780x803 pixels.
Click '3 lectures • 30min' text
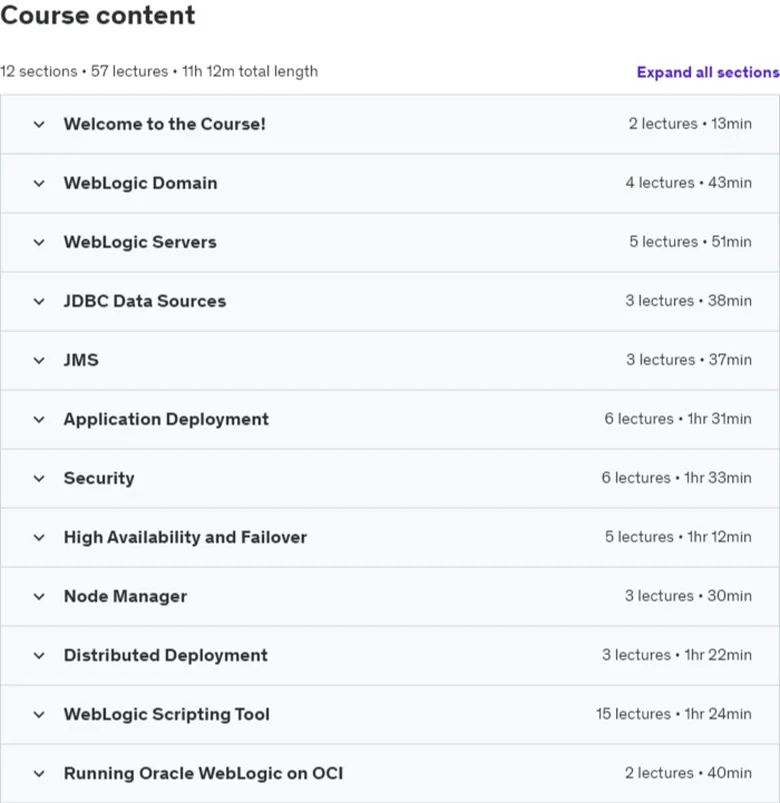point(688,596)
